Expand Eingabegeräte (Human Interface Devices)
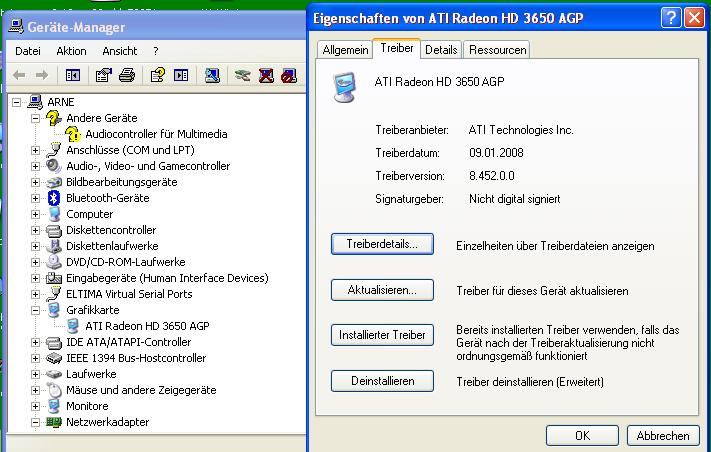Image resolution: width=711 pixels, height=452 pixels. pos(35,278)
